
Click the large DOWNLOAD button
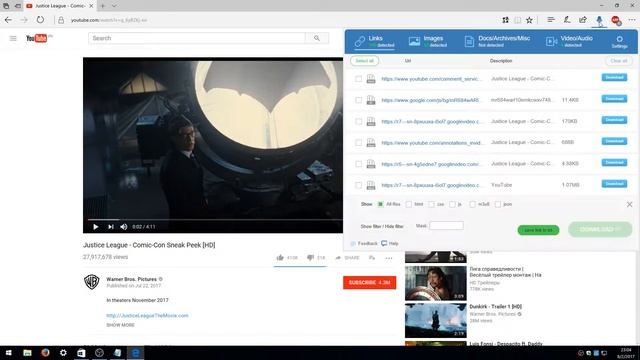click(x=600, y=229)
